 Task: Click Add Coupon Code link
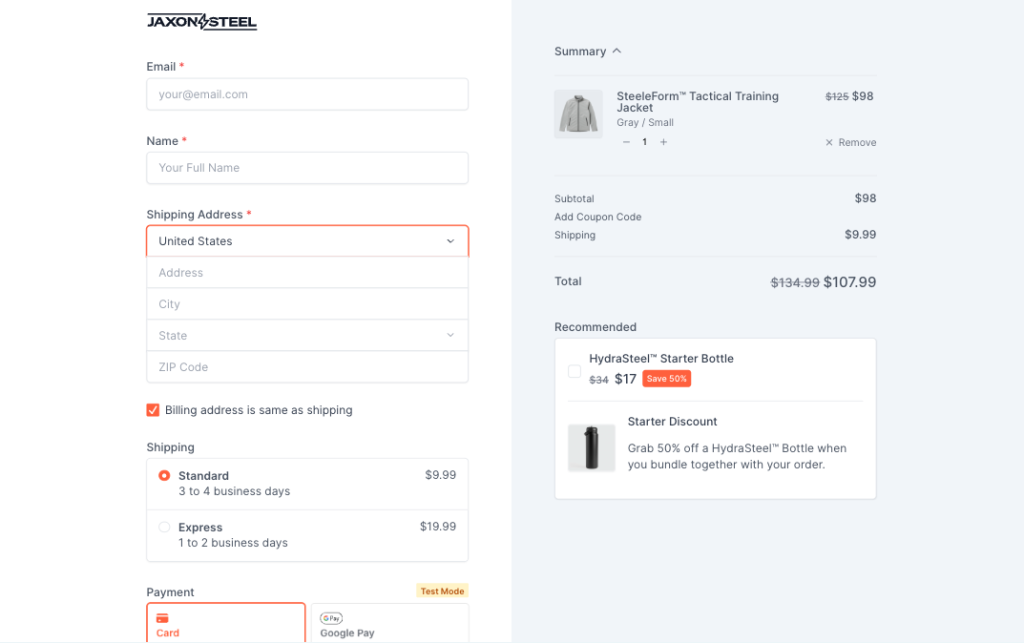598,217
